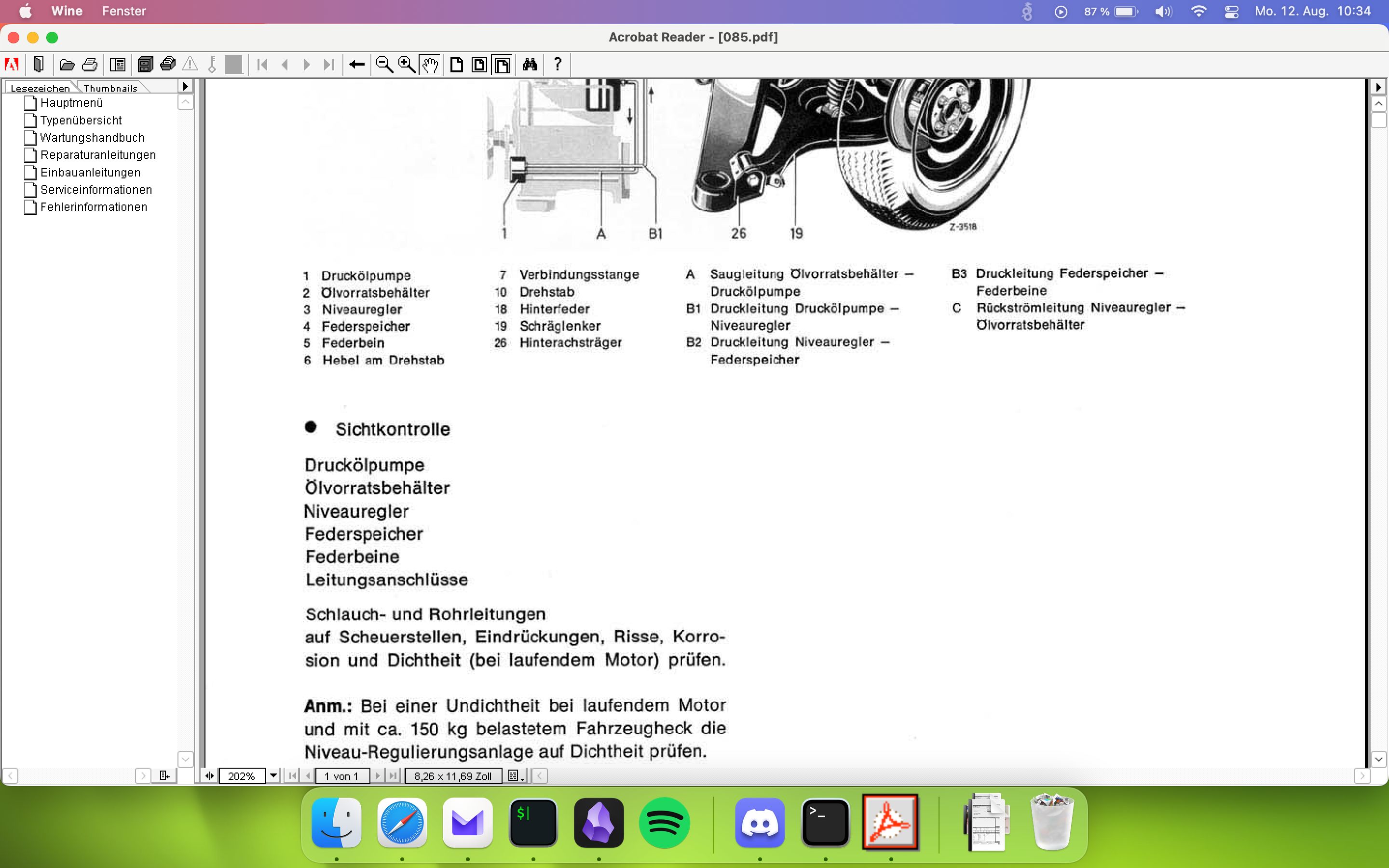Select the Zoom out magnifier tool
The image size is (1389, 868).
384,64
